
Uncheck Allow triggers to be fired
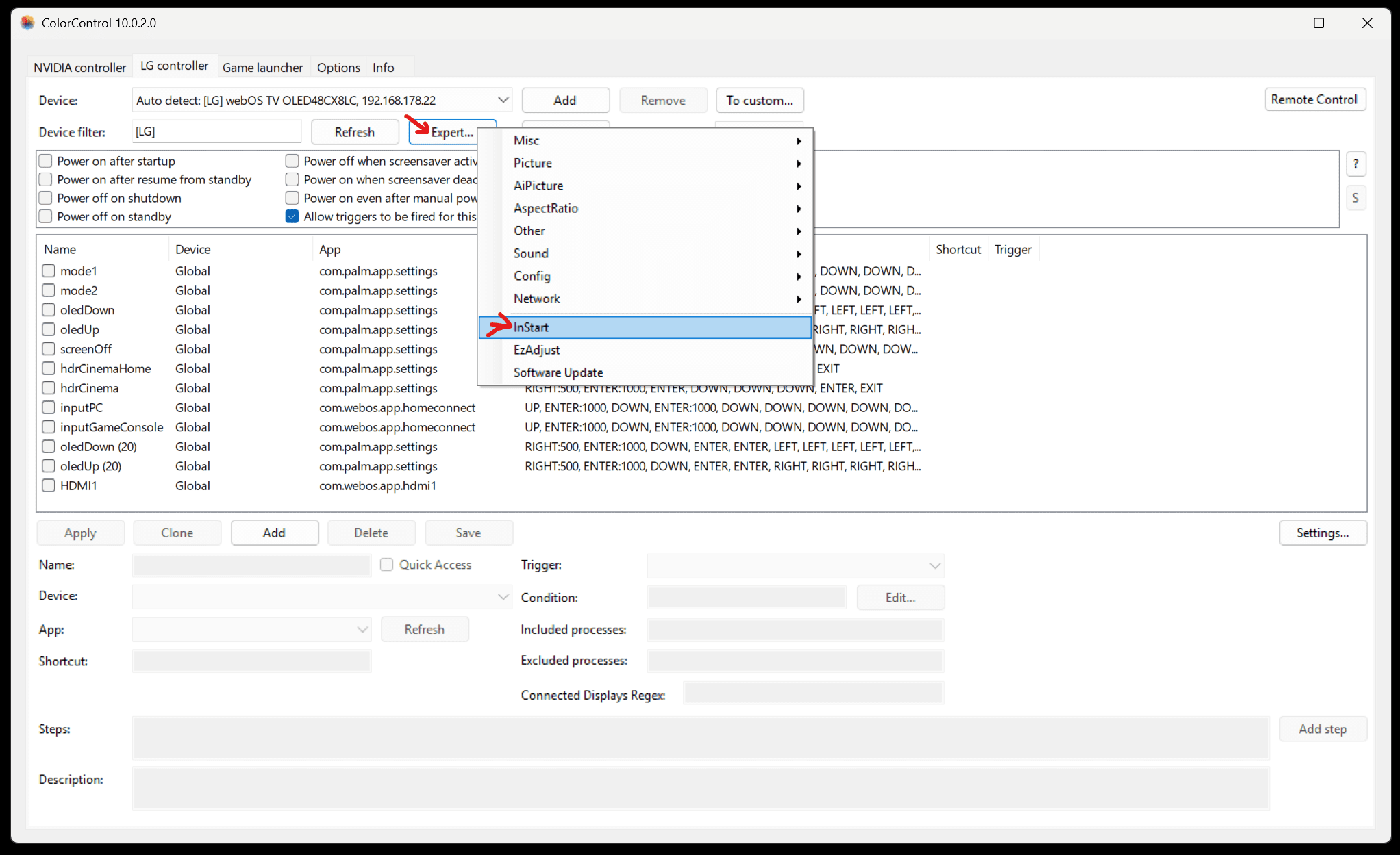(292, 216)
